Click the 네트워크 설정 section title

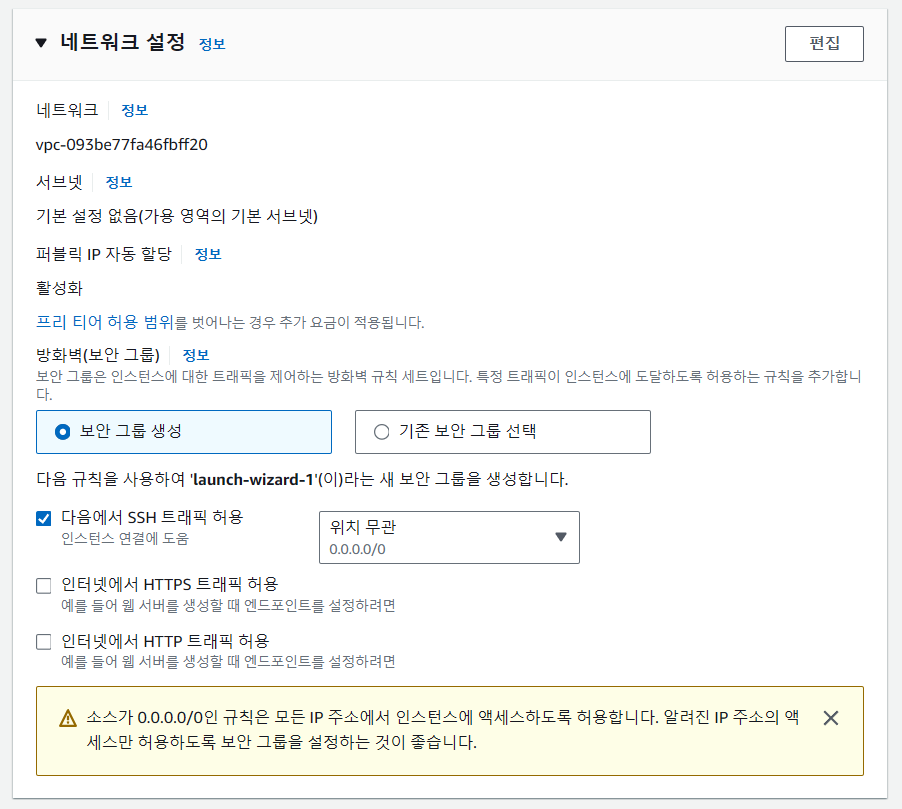click(123, 43)
